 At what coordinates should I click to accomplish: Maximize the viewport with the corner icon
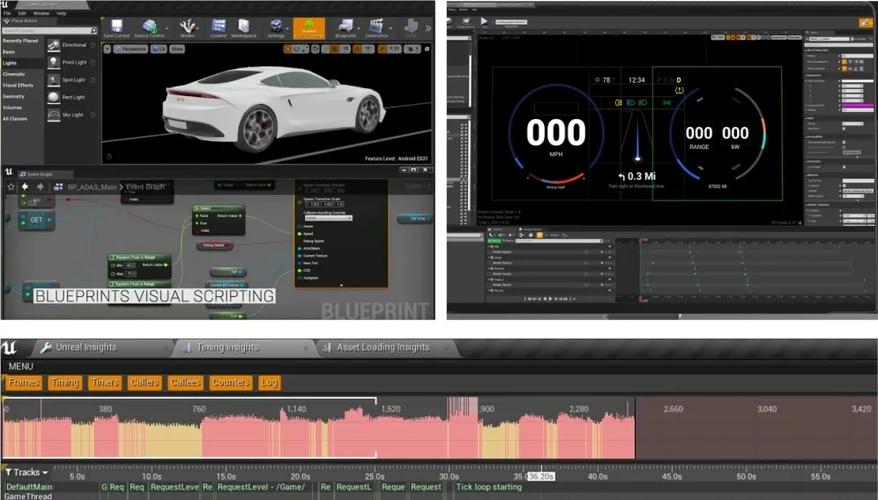click(427, 49)
